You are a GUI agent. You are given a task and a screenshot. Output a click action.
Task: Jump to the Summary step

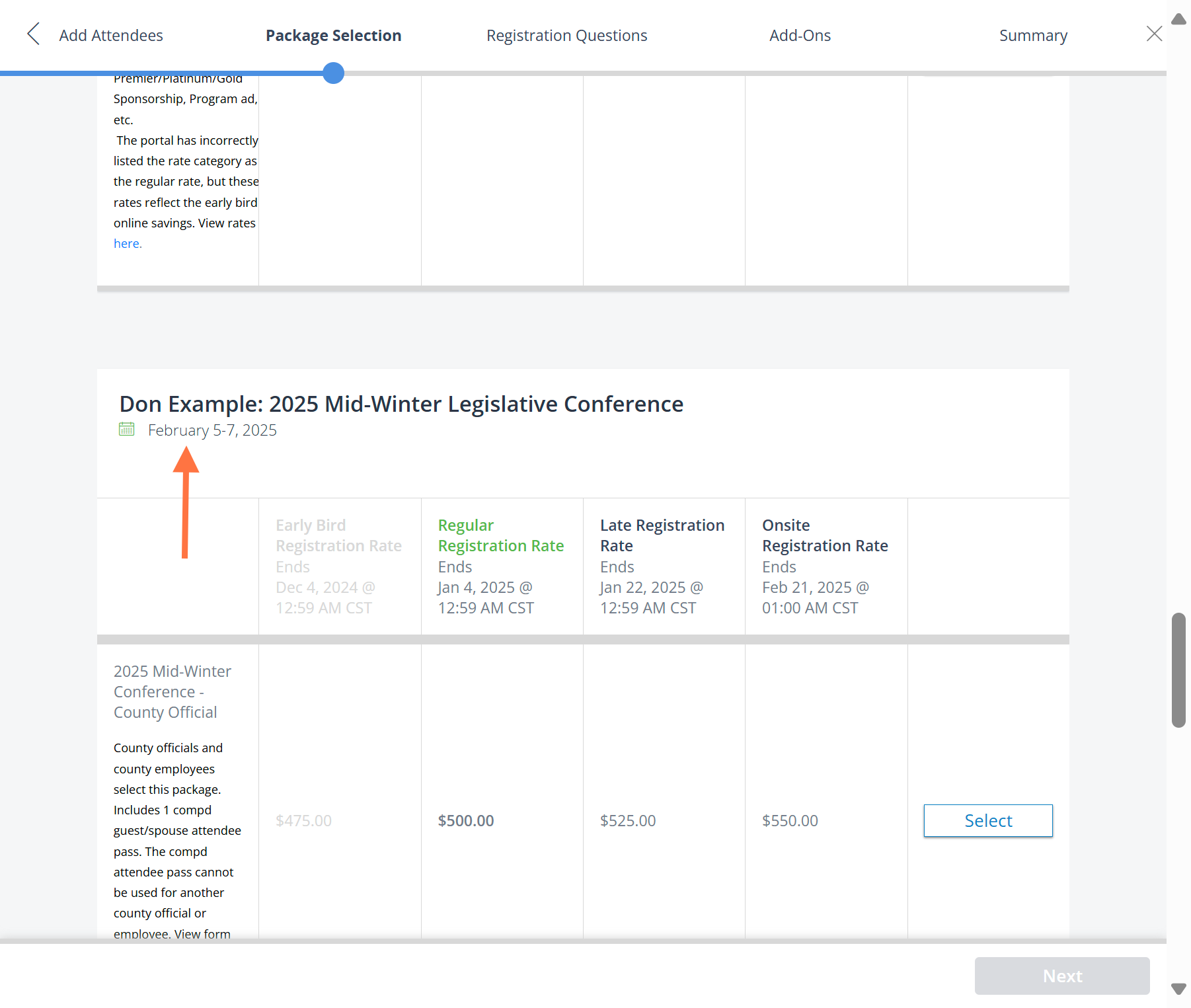tap(1033, 35)
